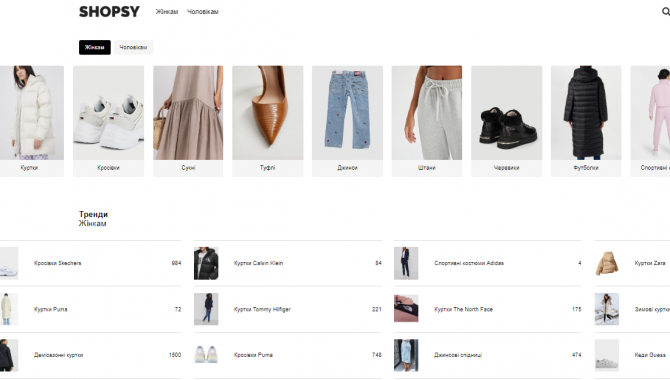
Task: Click the Кросівки label under sneakers image
Action: [108, 168]
